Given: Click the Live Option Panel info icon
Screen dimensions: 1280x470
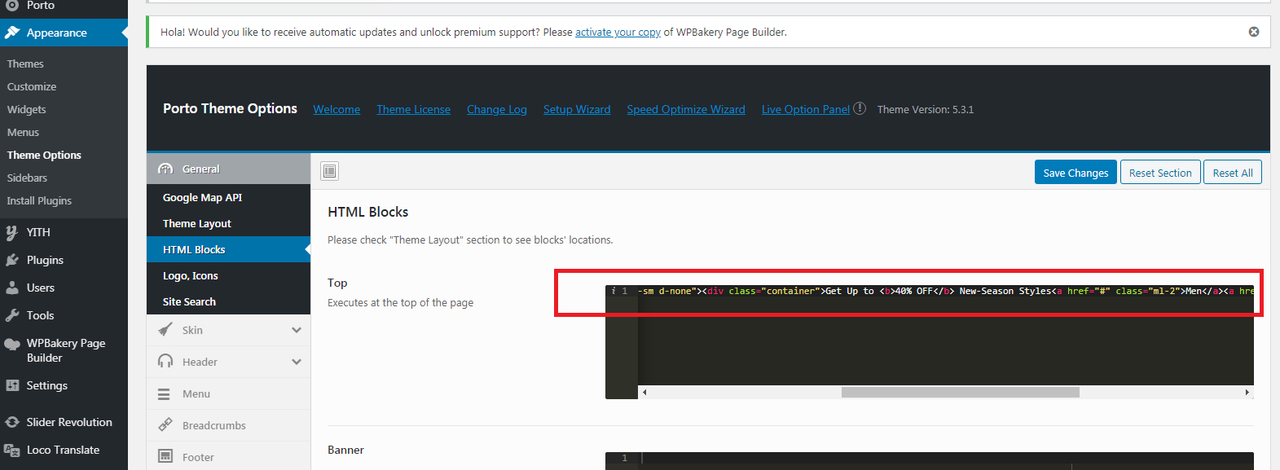Looking at the screenshot, I should (859, 109).
